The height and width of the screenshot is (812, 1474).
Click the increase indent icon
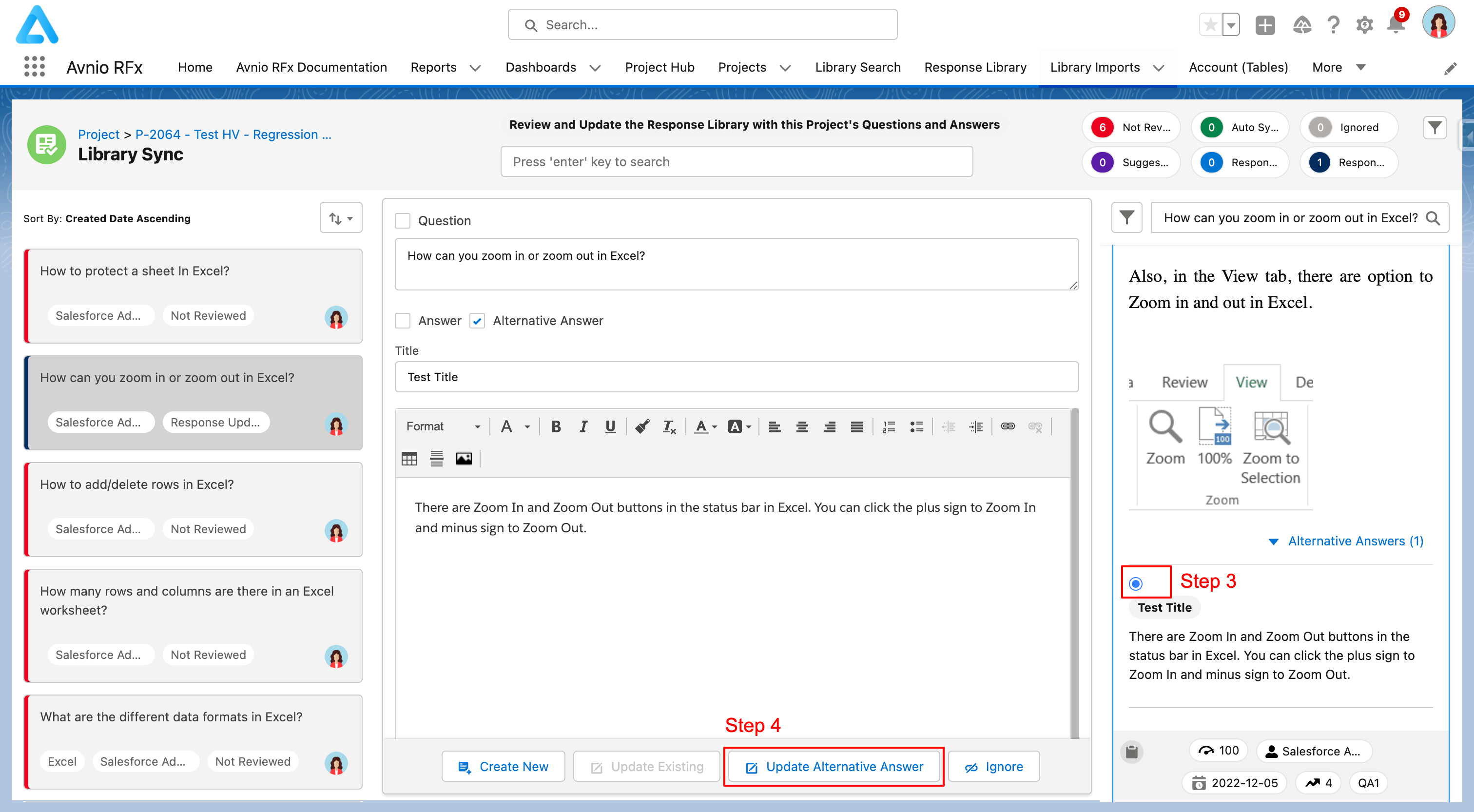(x=976, y=426)
